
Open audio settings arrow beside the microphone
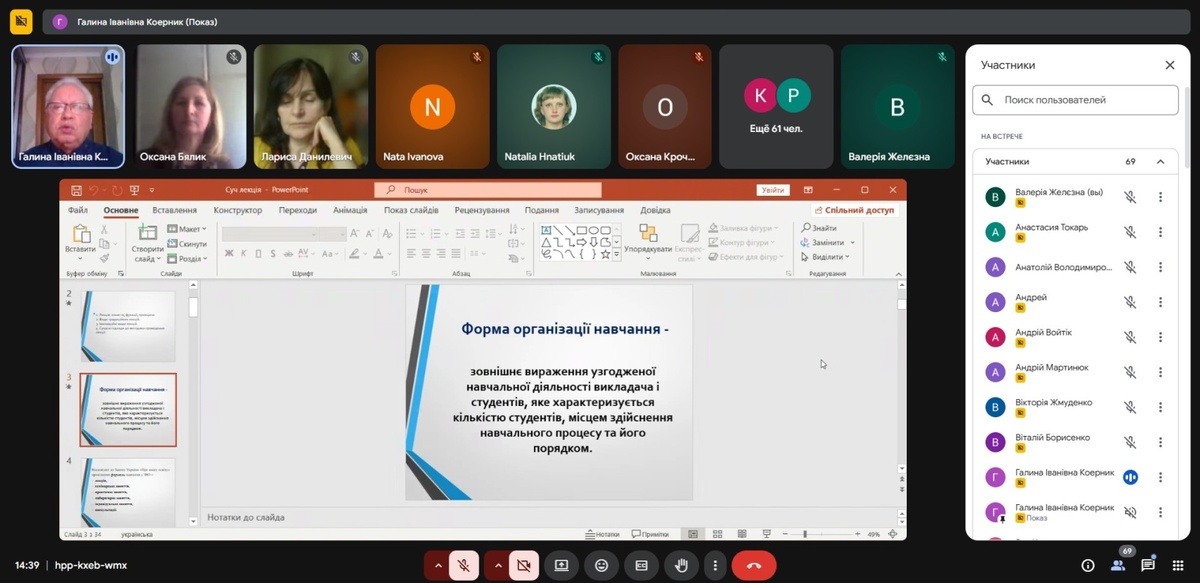437,565
